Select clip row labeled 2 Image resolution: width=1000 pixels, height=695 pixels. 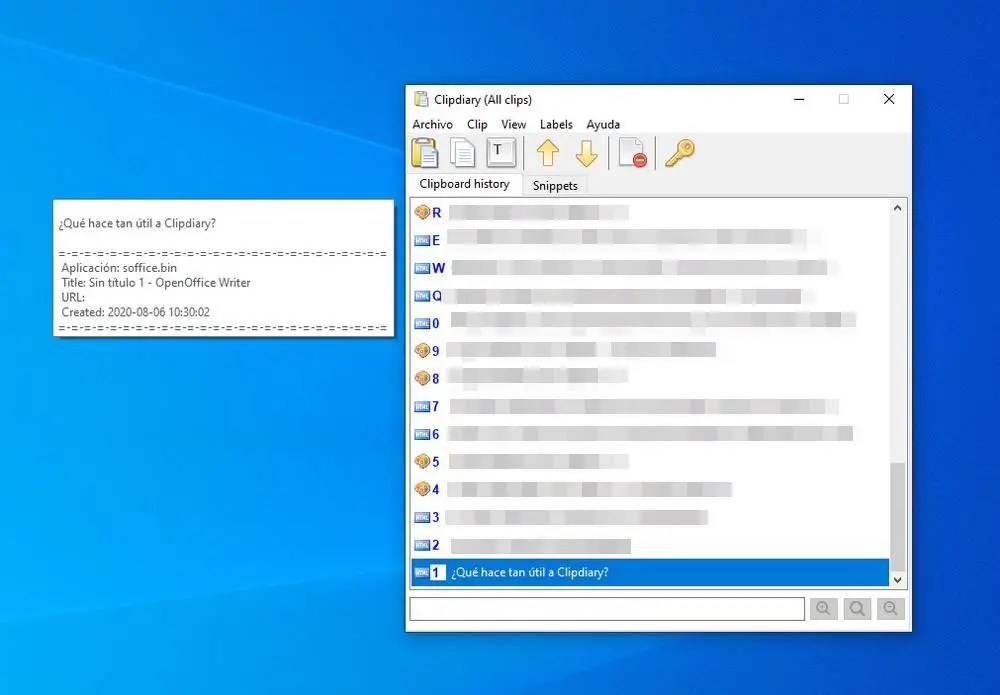[x=650, y=545]
